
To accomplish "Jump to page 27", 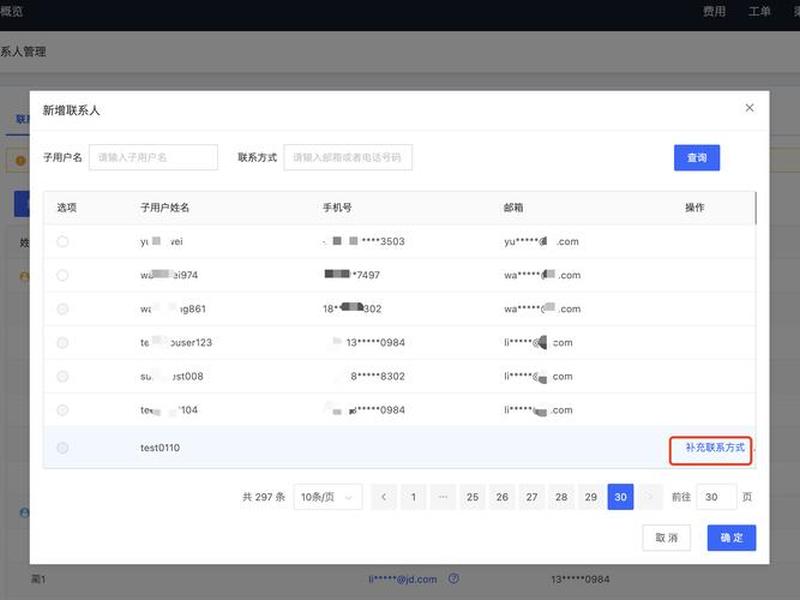I will pos(532,496).
